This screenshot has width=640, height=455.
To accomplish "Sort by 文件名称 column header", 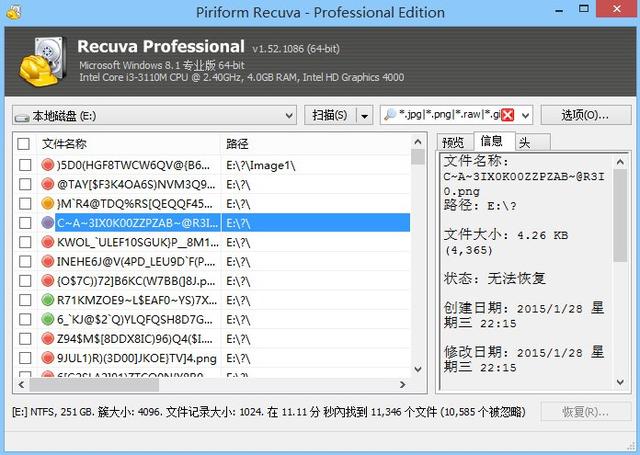I will click(x=129, y=144).
